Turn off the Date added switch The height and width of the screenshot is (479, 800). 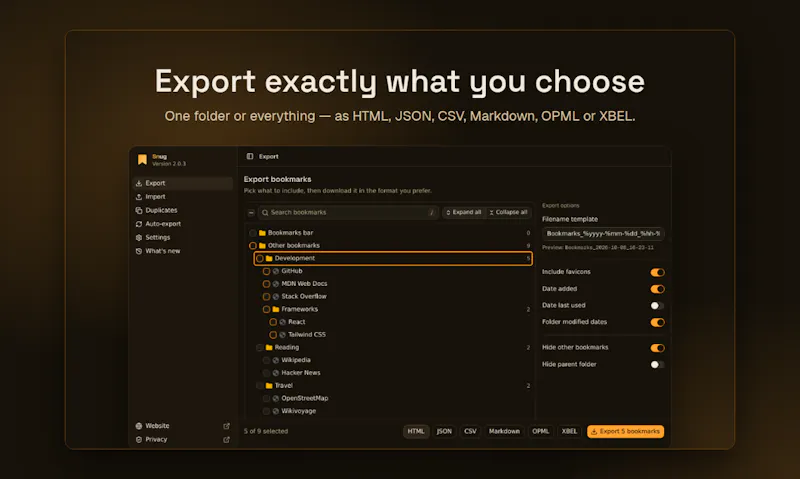[657, 289]
